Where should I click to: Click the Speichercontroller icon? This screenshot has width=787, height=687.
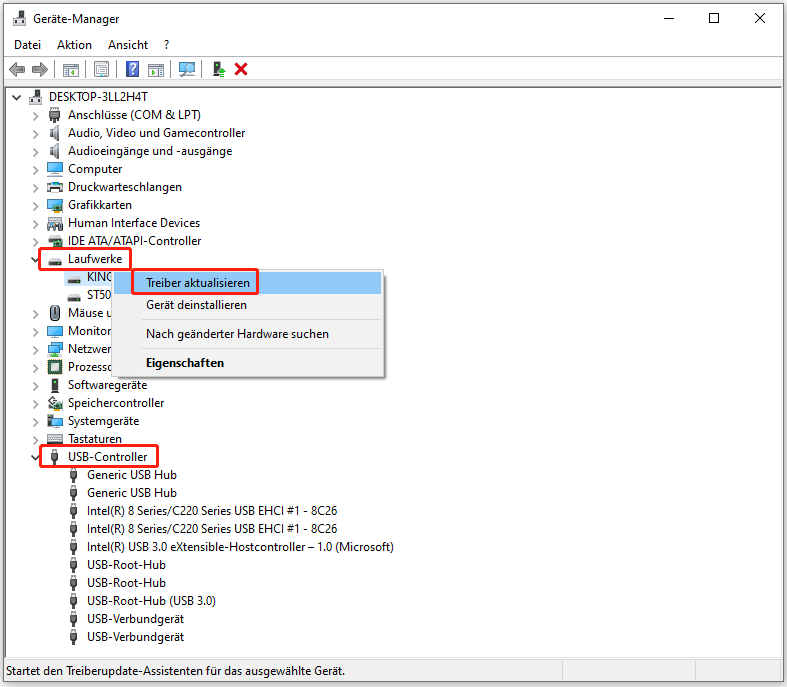click(x=55, y=403)
